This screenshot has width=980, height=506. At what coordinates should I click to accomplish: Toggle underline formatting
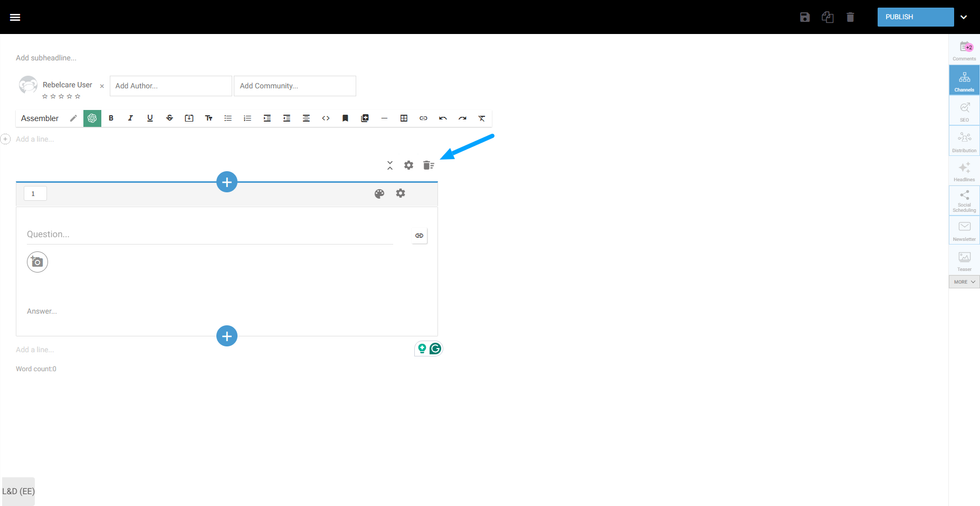[150, 118]
